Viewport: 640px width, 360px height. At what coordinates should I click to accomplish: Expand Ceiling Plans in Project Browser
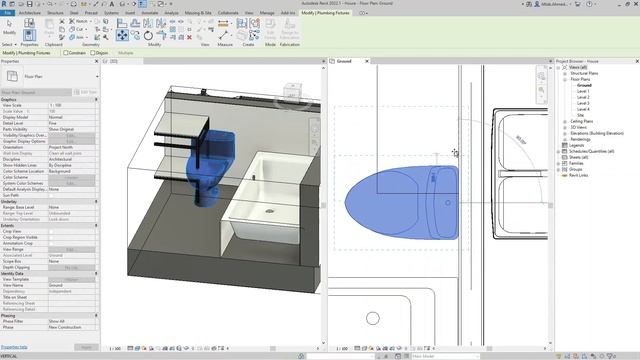pyautogui.click(x=565, y=121)
